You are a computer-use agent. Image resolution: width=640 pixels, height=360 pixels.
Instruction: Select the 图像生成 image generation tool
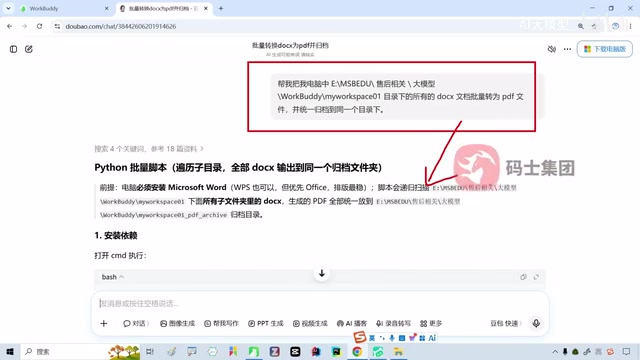pos(178,323)
